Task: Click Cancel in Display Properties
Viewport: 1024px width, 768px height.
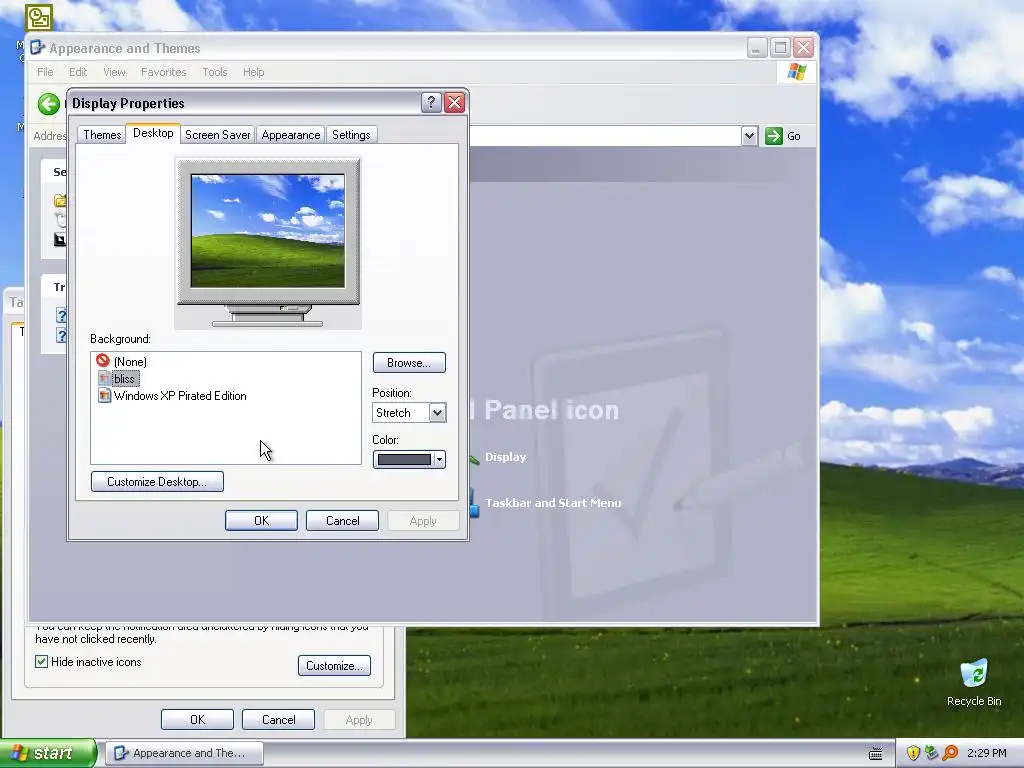Action: (x=342, y=520)
